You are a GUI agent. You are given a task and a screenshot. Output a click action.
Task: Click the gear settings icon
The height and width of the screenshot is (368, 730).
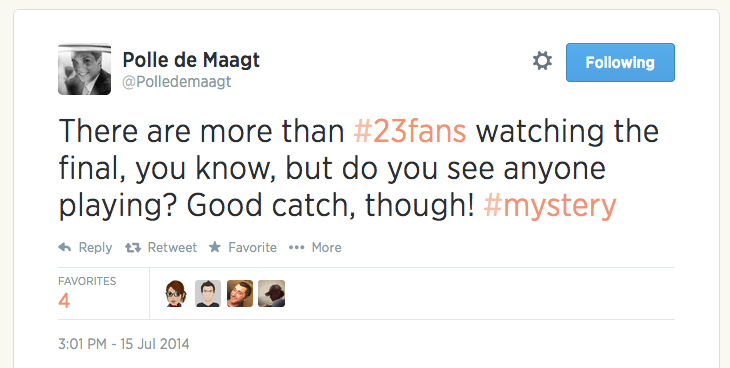pyautogui.click(x=542, y=61)
